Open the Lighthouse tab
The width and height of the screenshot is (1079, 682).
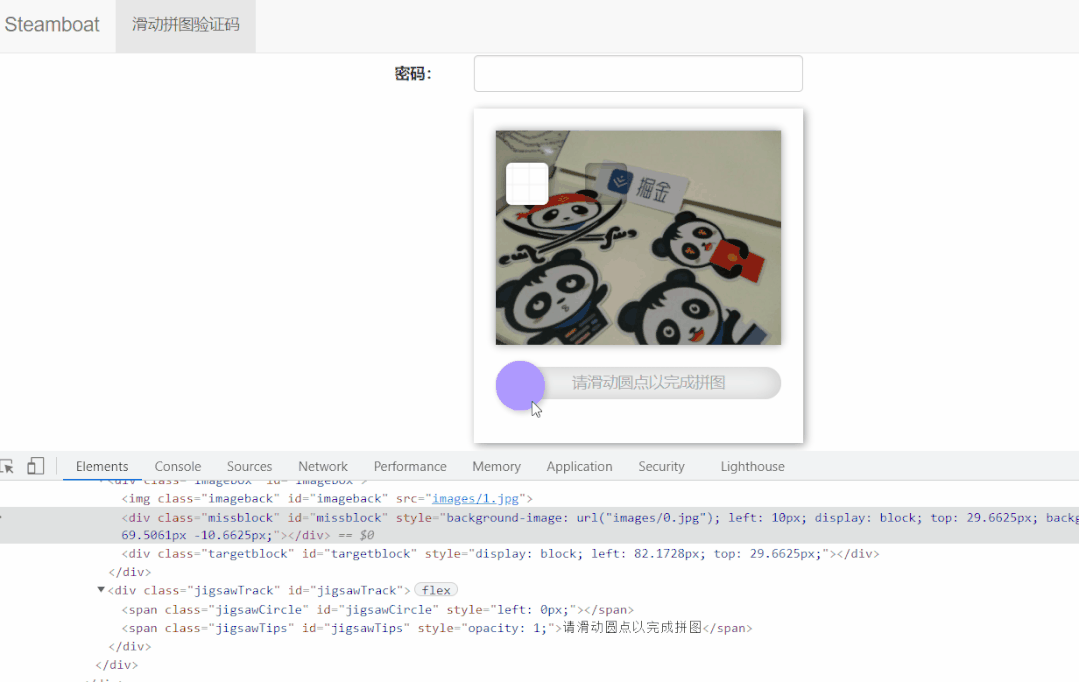tap(752, 467)
